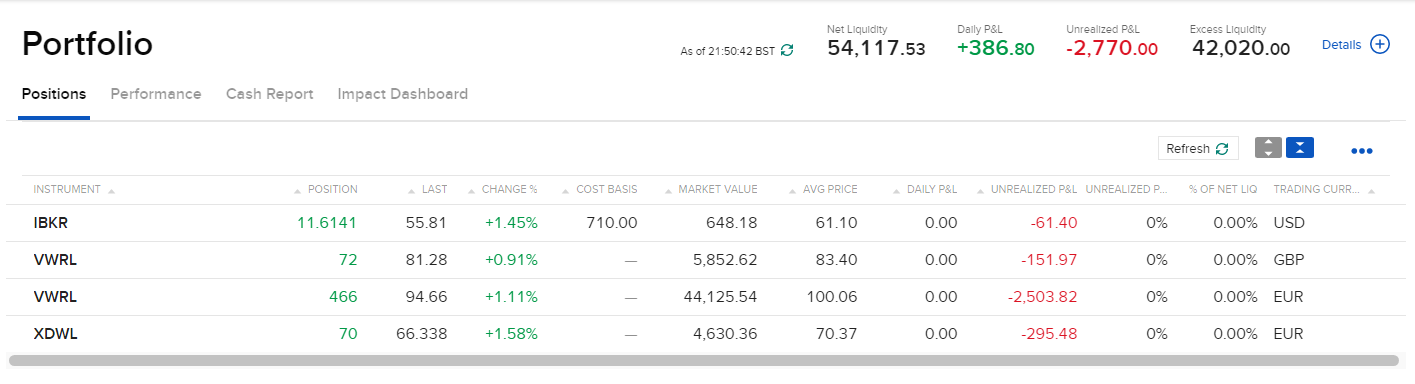The image size is (1415, 384).
Task: Expand rows with blue arrows button
Action: pos(1299,148)
